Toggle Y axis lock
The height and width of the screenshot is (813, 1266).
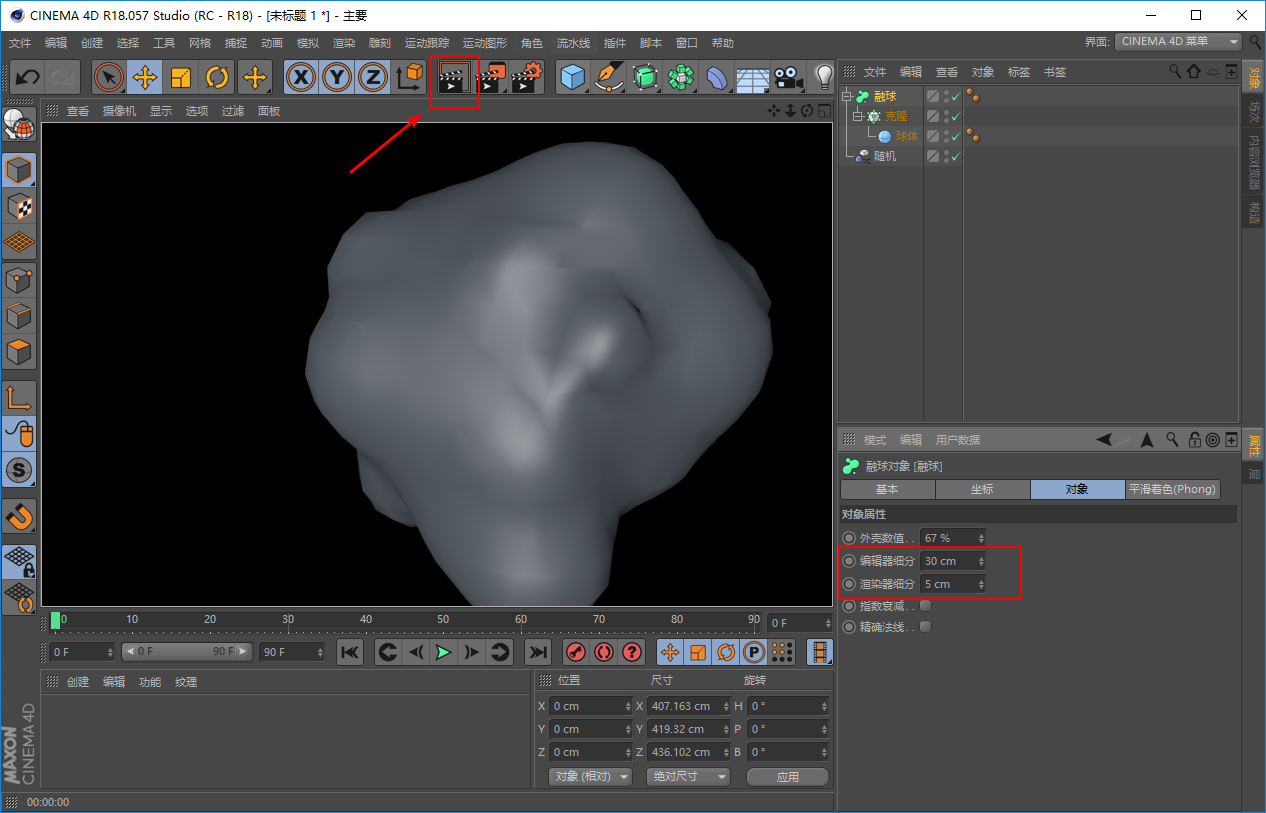(337, 77)
